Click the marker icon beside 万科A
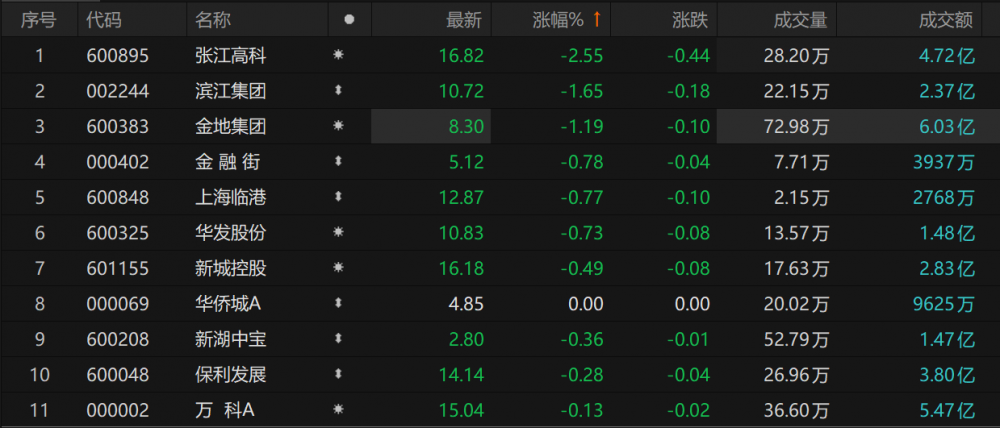Screen dimensions: 1000x428 (x=338, y=409)
